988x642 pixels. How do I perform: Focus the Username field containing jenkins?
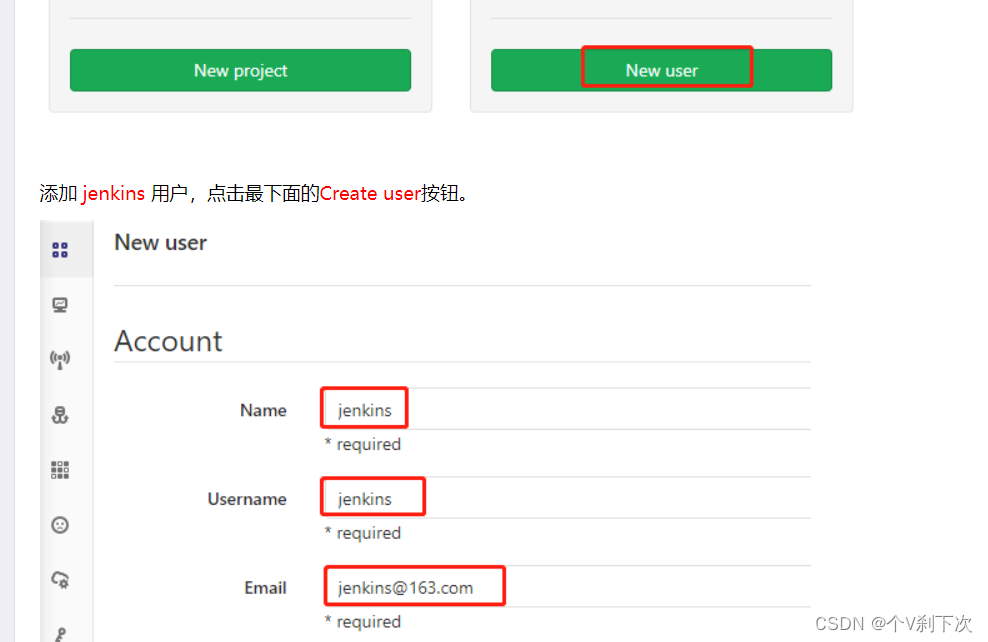pos(565,498)
